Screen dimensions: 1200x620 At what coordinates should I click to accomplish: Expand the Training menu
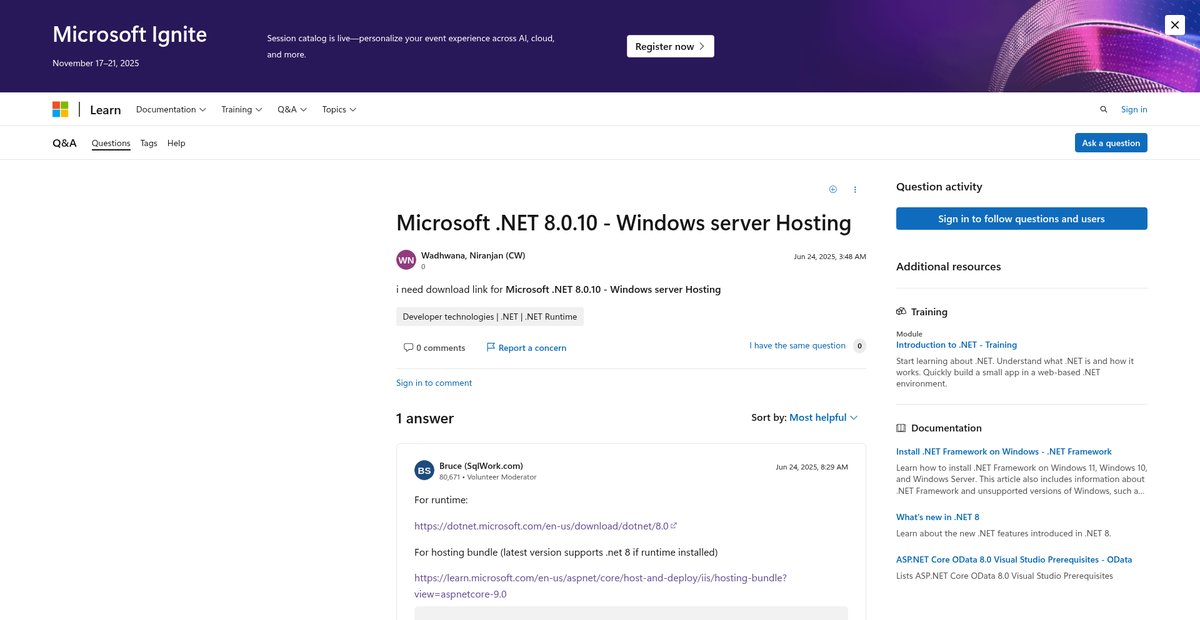pyautogui.click(x=242, y=109)
